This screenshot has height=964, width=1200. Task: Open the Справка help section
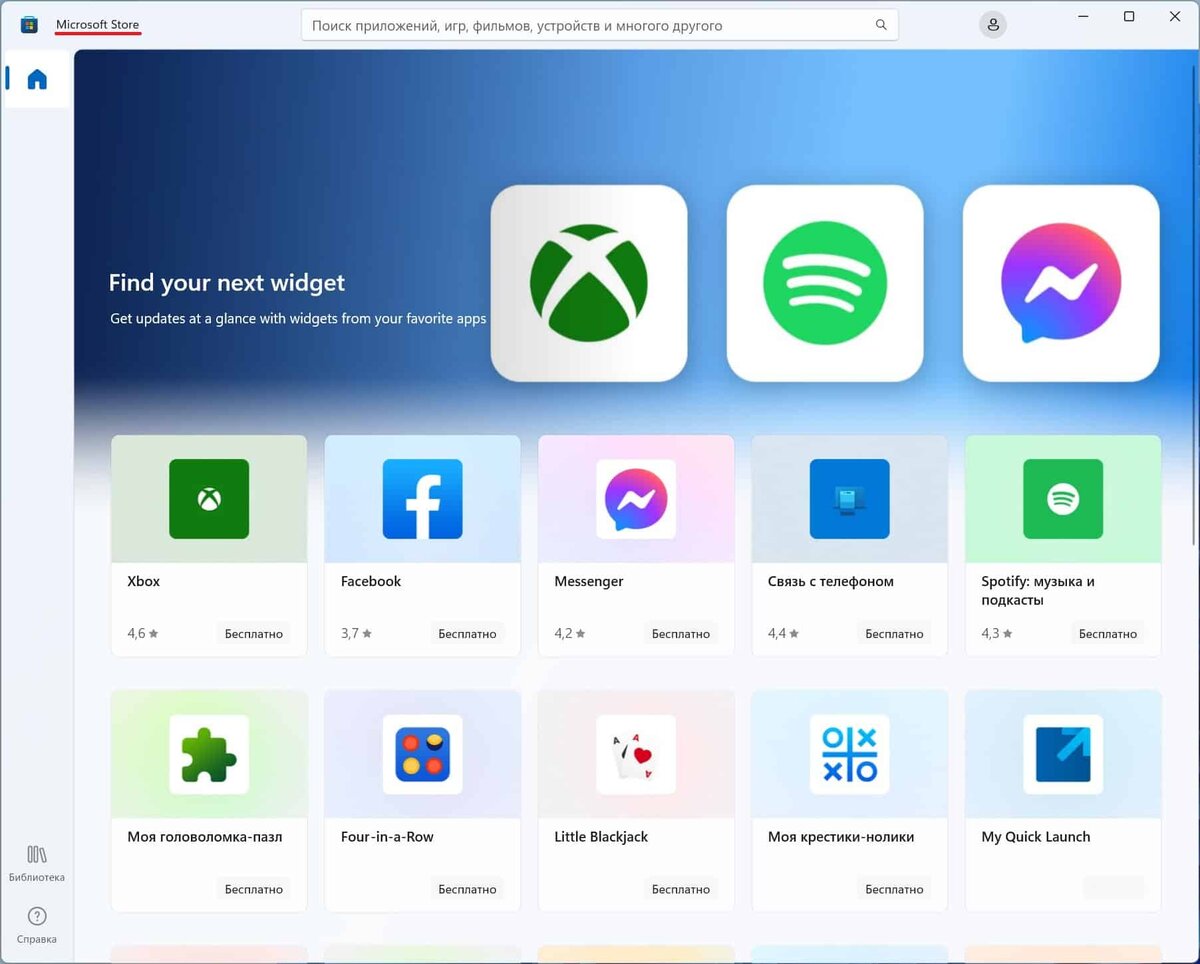point(37,925)
